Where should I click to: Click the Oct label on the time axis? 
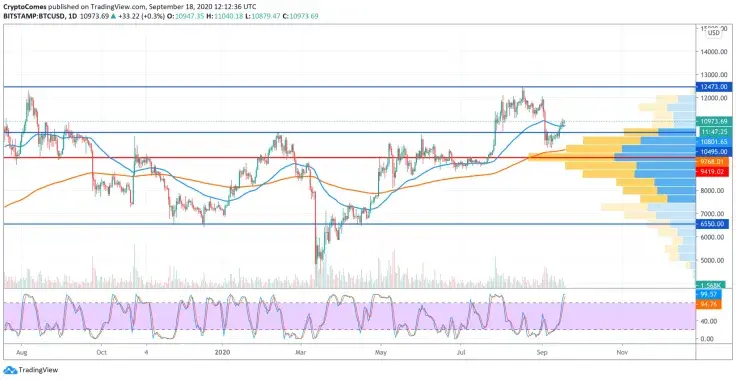coord(101,351)
